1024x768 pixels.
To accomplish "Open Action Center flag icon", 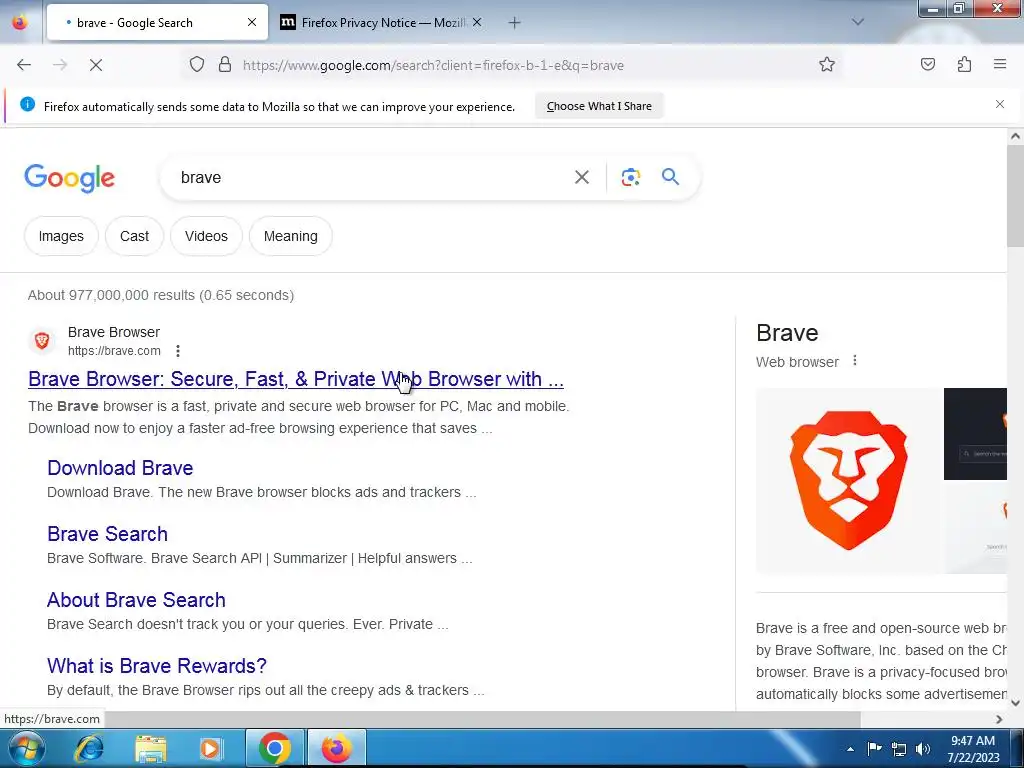I will coord(874,748).
